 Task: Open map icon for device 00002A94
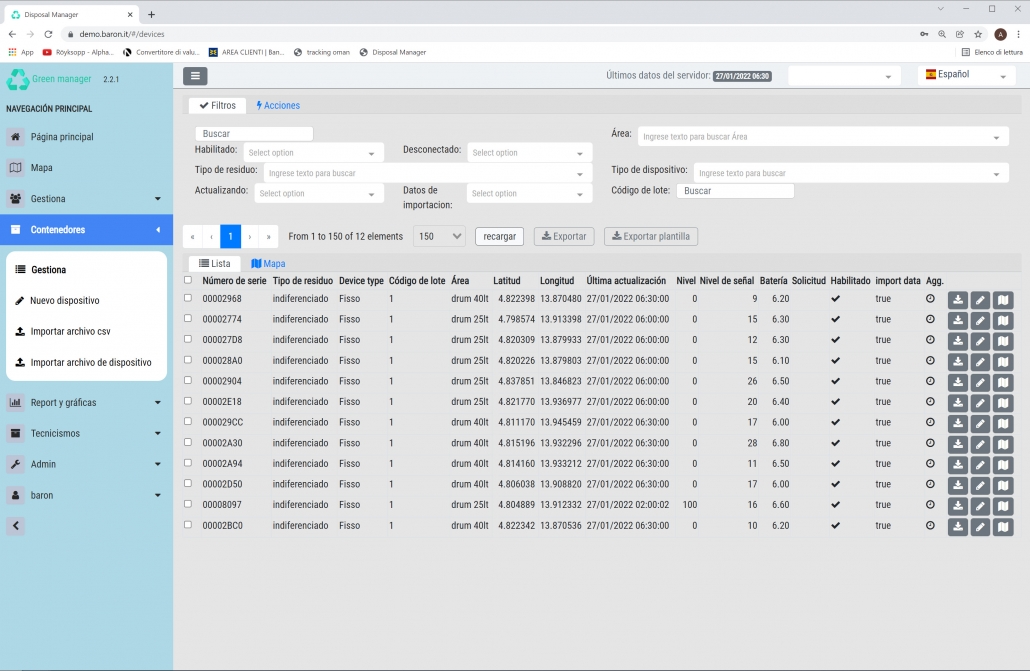[x=1002, y=465]
